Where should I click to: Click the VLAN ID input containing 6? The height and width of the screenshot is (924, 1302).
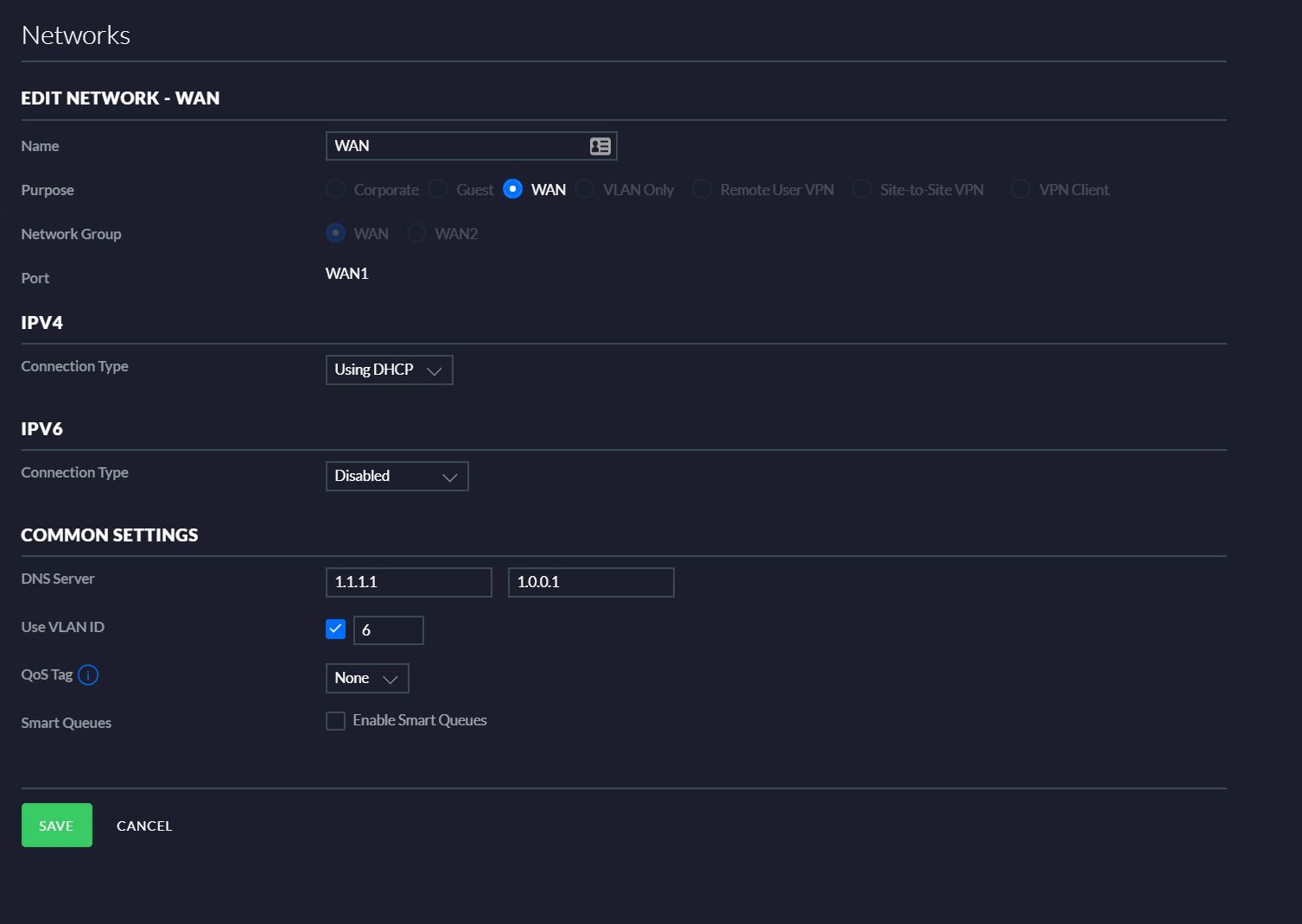388,630
